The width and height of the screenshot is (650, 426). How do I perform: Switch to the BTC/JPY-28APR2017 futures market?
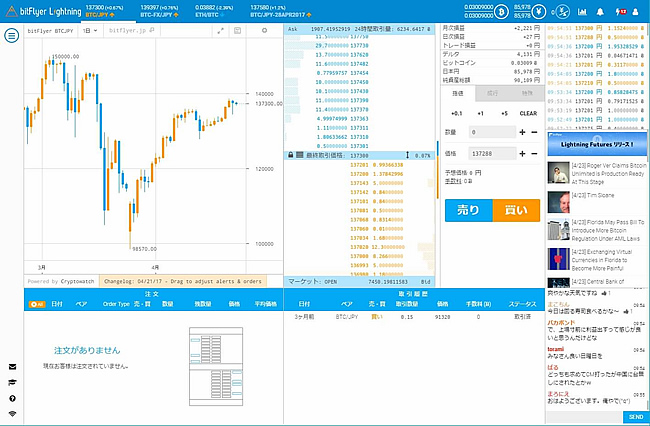click(280, 11)
